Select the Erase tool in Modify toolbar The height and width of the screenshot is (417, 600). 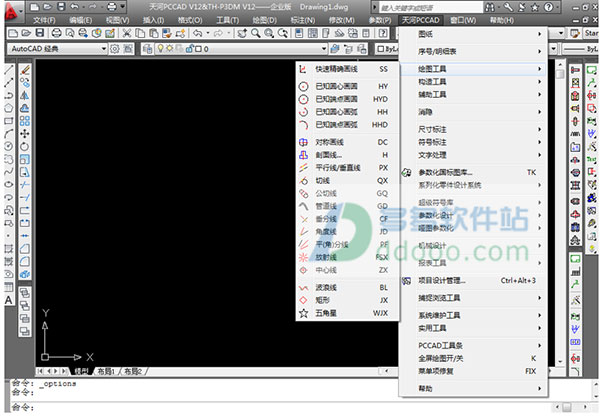pos(25,70)
